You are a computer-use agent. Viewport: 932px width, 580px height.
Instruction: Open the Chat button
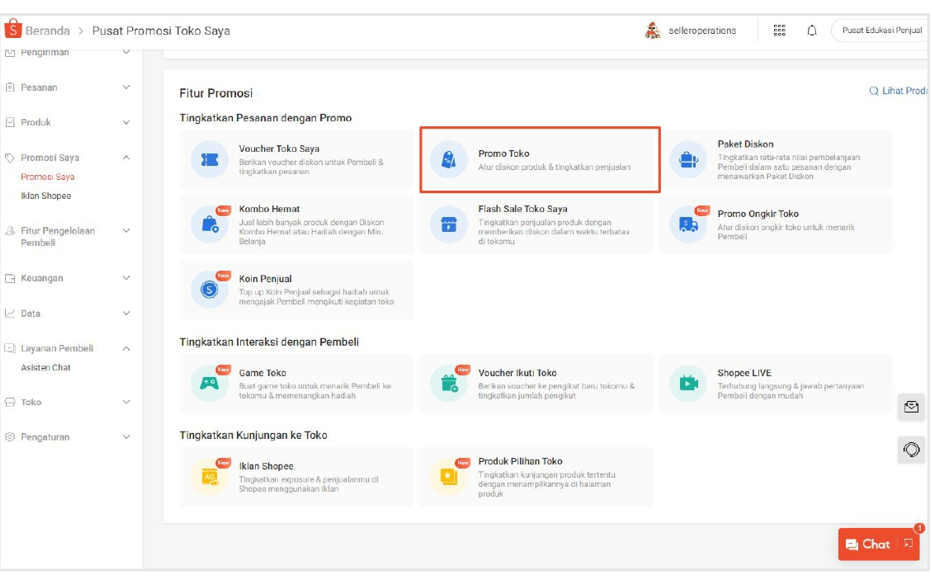tap(879, 544)
